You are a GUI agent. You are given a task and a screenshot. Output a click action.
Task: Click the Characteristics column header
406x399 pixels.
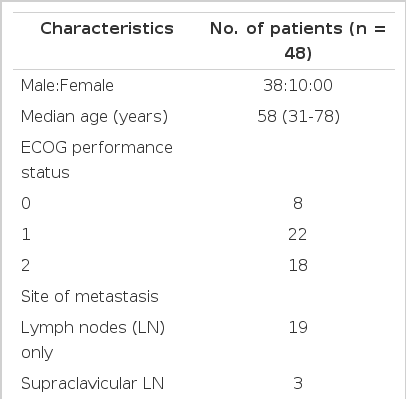click(107, 29)
